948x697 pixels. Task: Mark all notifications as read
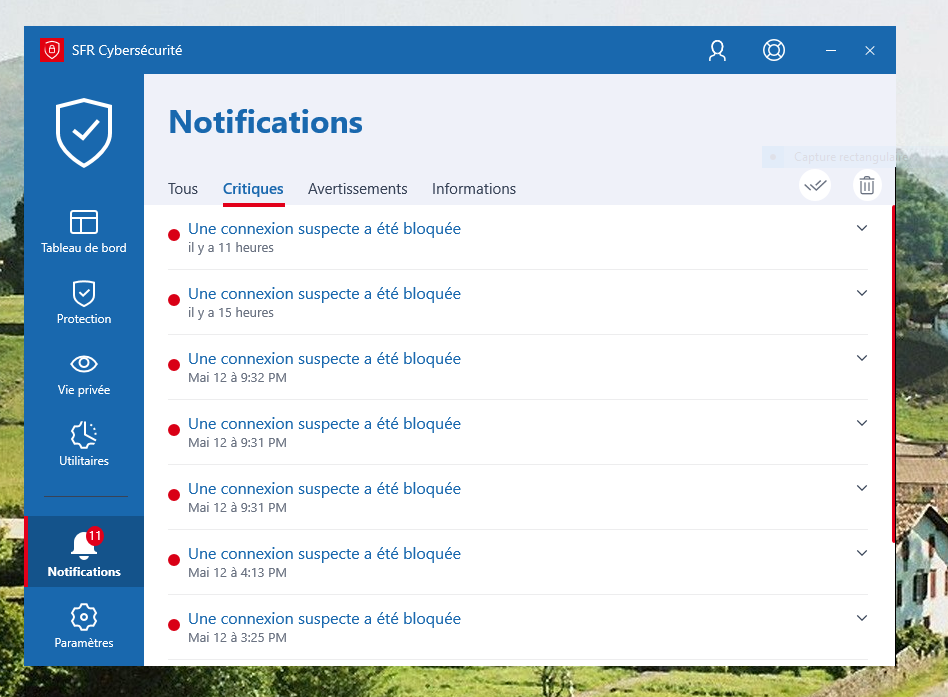tap(815, 185)
